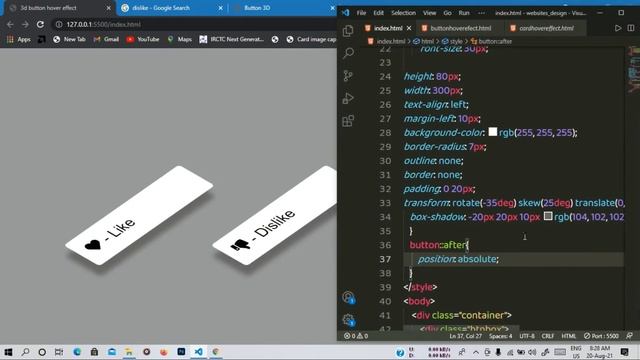Open the Extensions panel
This screenshot has width=640, height=360.
click(x=348, y=121)
